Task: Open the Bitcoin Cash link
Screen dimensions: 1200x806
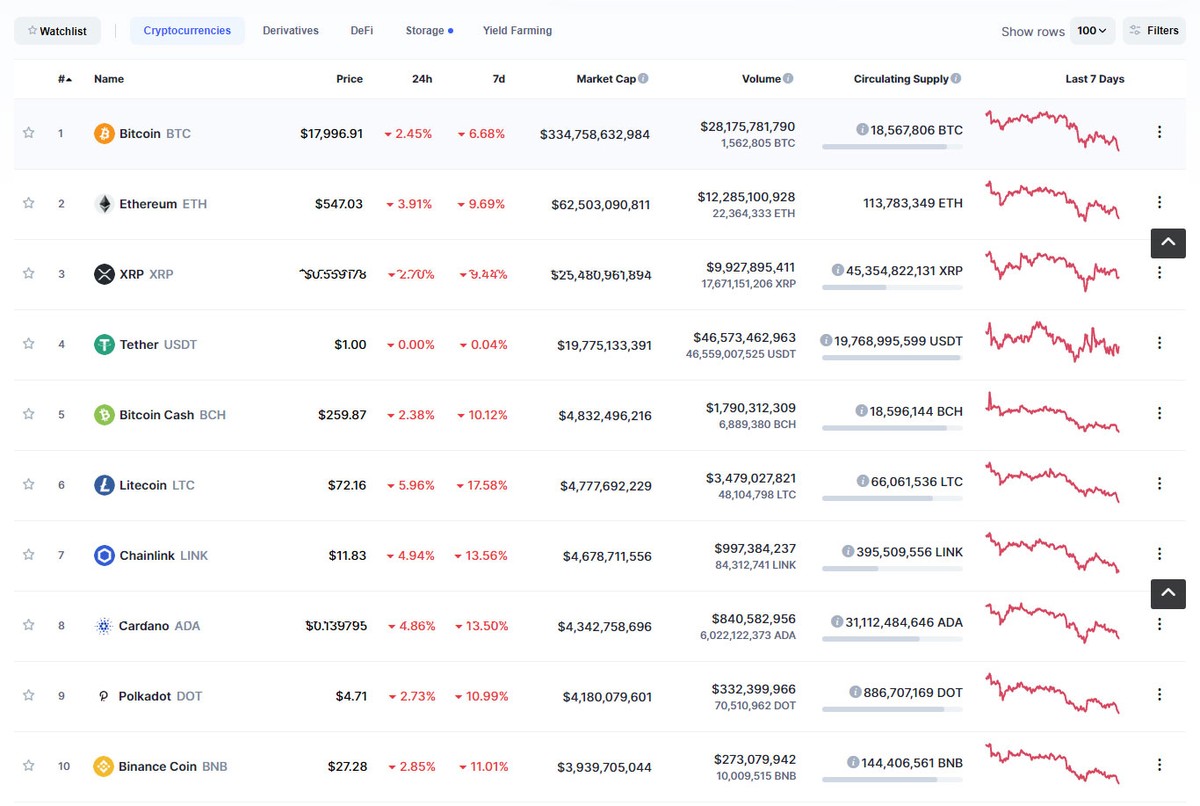Action: 156,414
